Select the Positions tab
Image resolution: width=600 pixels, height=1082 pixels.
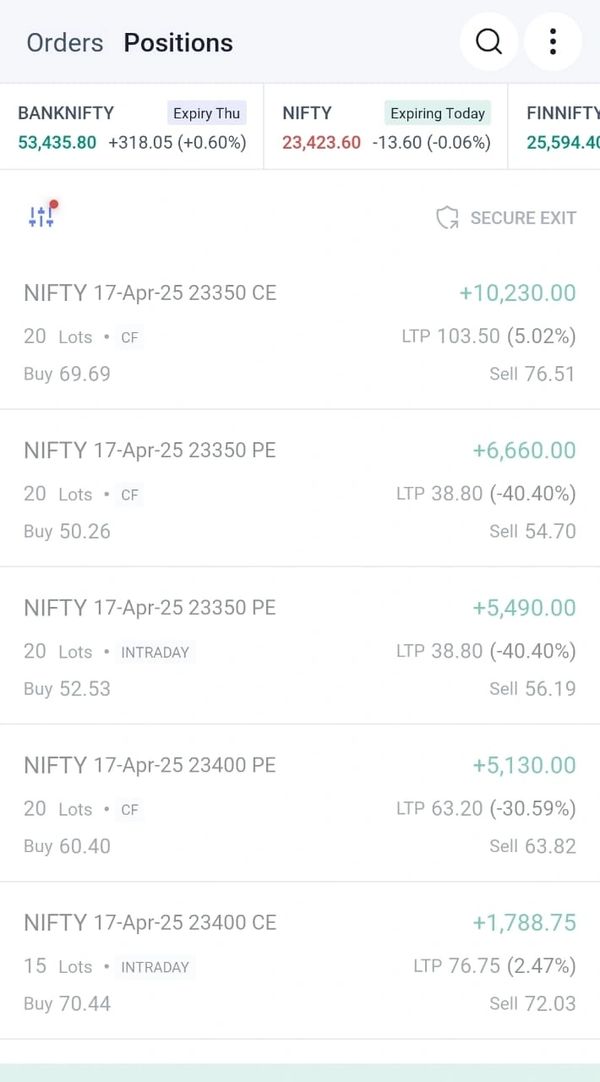click(178, 43)
